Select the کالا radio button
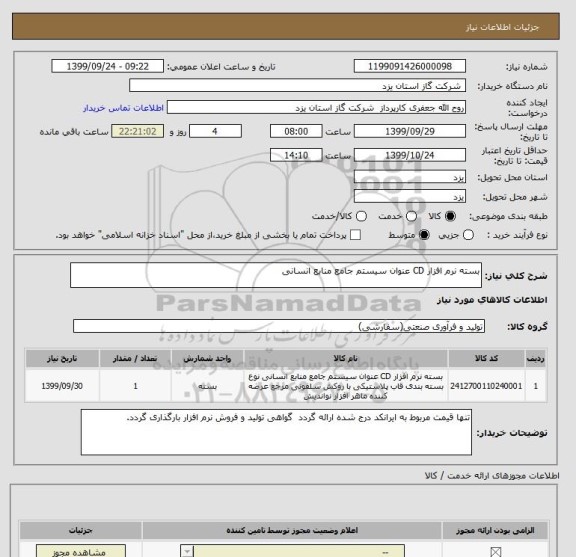This screenshot has height=557, width=576. 450,216
